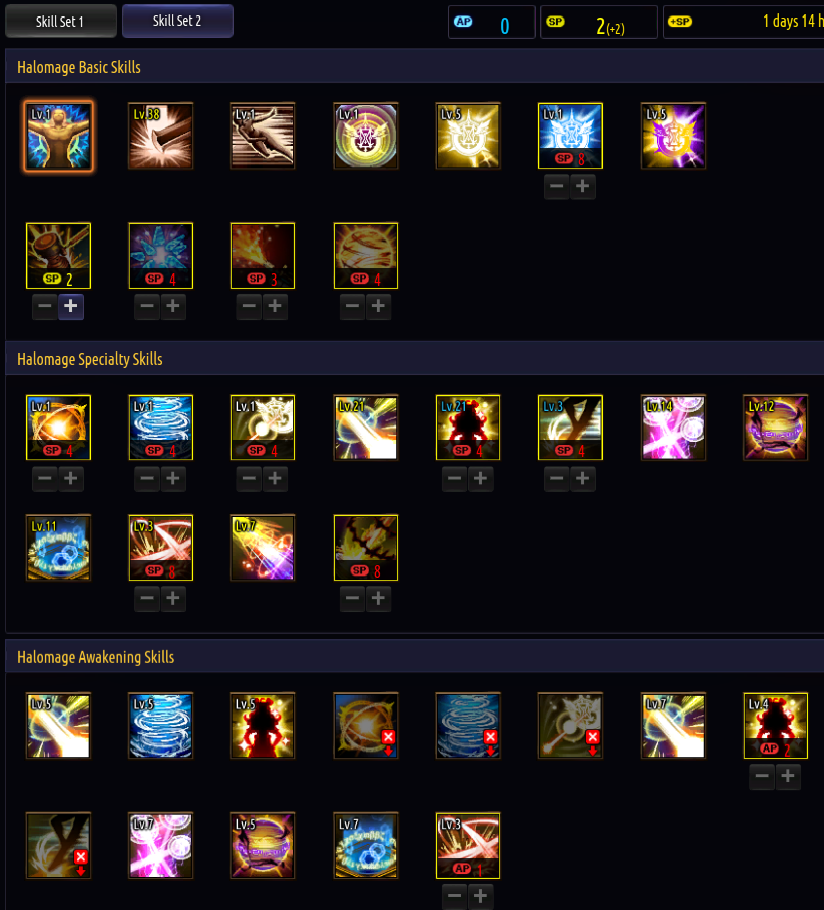The image size is (824, 910).
Task: Increase the Lv.21 red silhouette specialty skill
Action: pos(480,479)
